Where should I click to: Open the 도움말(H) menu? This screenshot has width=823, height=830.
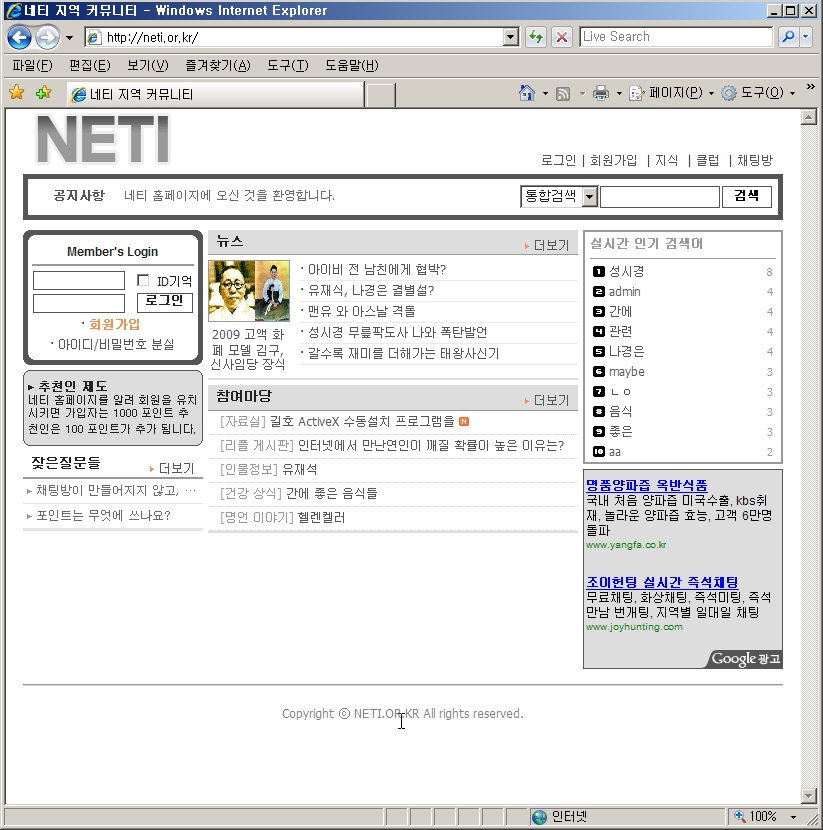tap(351, 66)
